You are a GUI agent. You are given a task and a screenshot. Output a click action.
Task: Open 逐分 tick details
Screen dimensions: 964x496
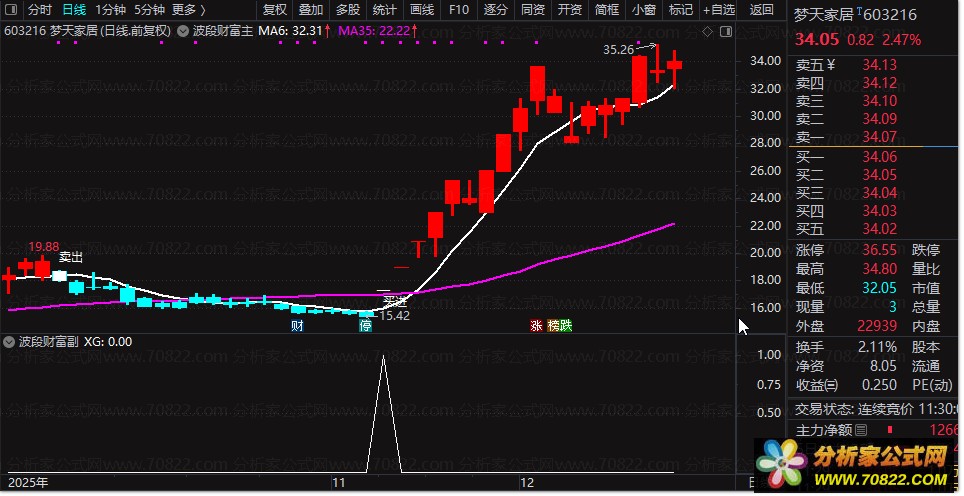click(x=496, y=10)
